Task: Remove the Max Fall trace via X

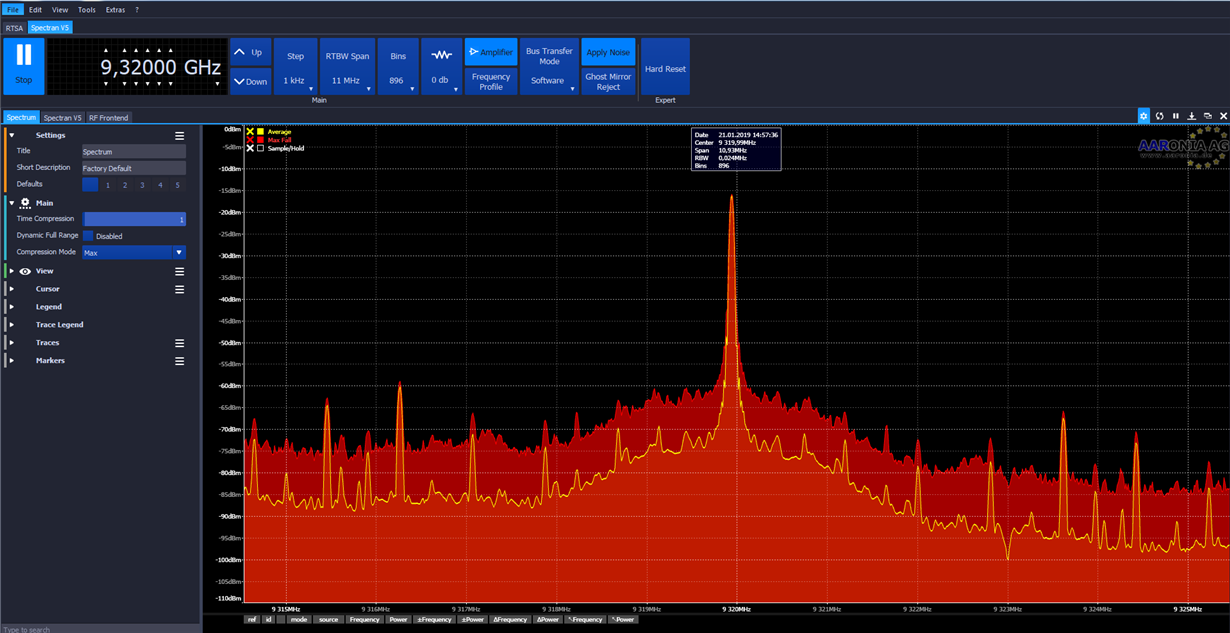Action: pos(250,140)
